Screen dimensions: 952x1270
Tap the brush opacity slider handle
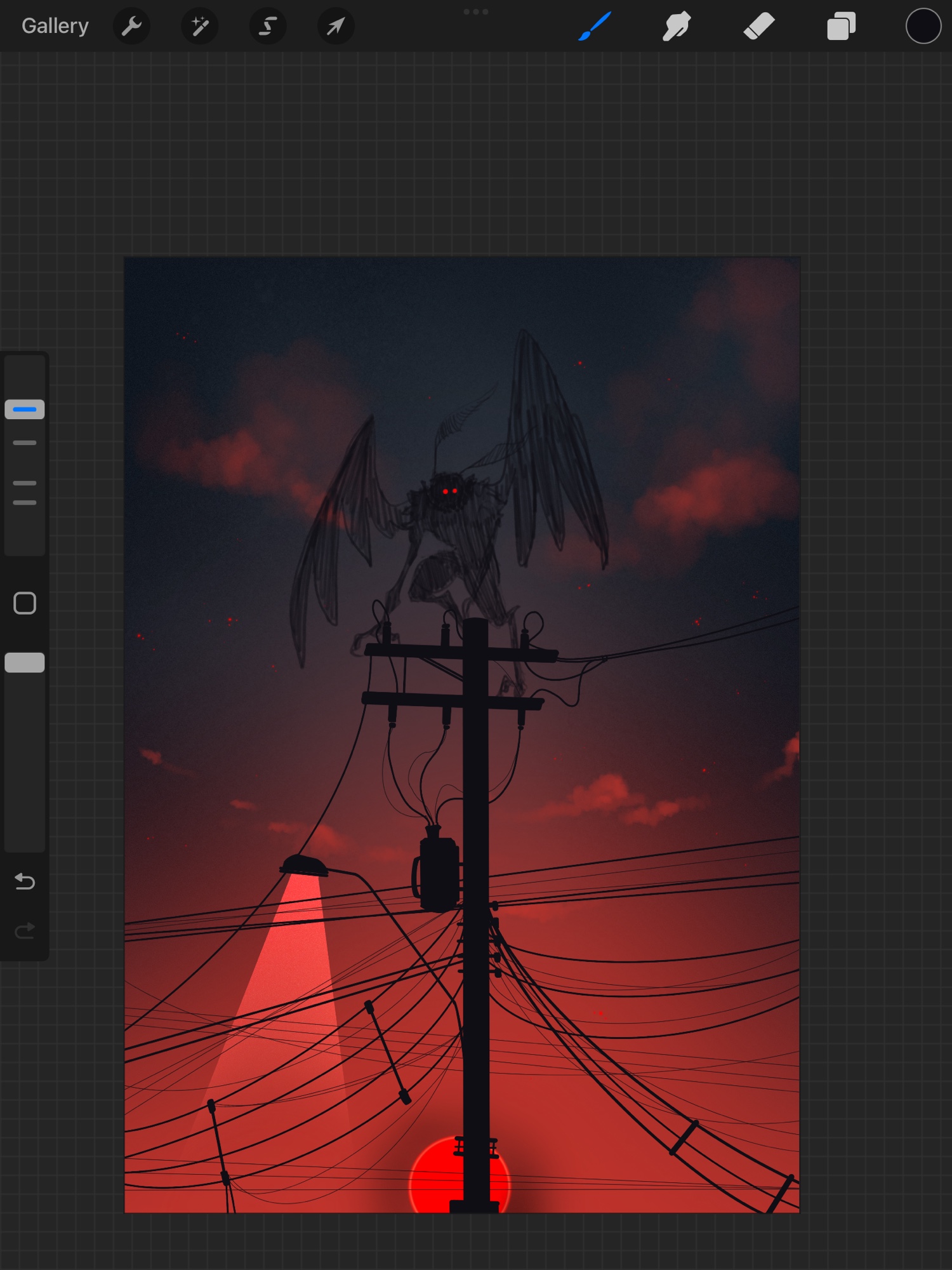(25, 662)
